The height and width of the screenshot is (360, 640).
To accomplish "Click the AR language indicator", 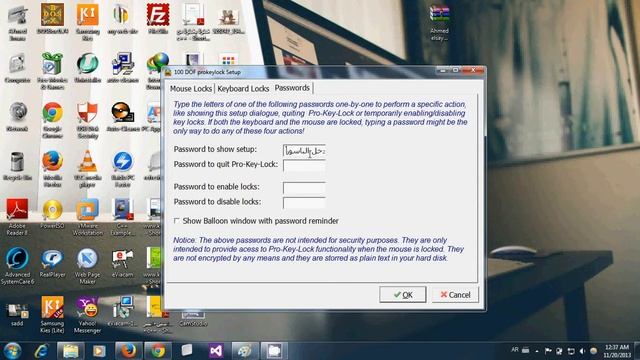I will [x=515, y=350].
